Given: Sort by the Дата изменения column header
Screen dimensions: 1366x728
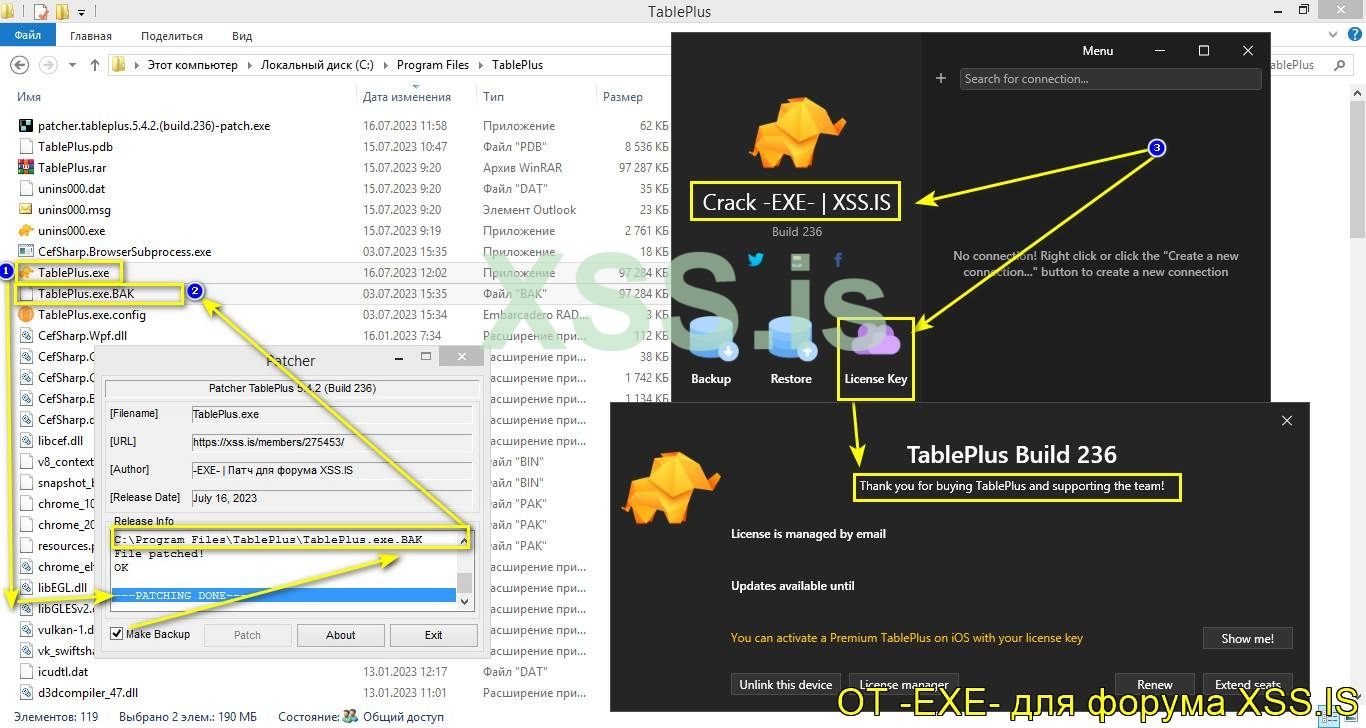Looking at the screenshot, I should click(407, 97).
